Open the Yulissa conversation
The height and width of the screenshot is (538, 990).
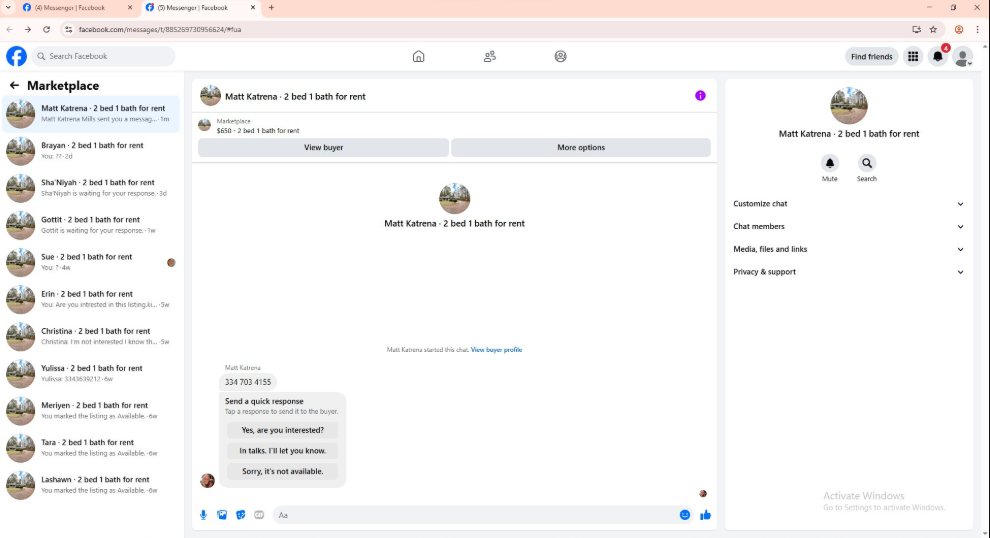click(x=91, y=374)
